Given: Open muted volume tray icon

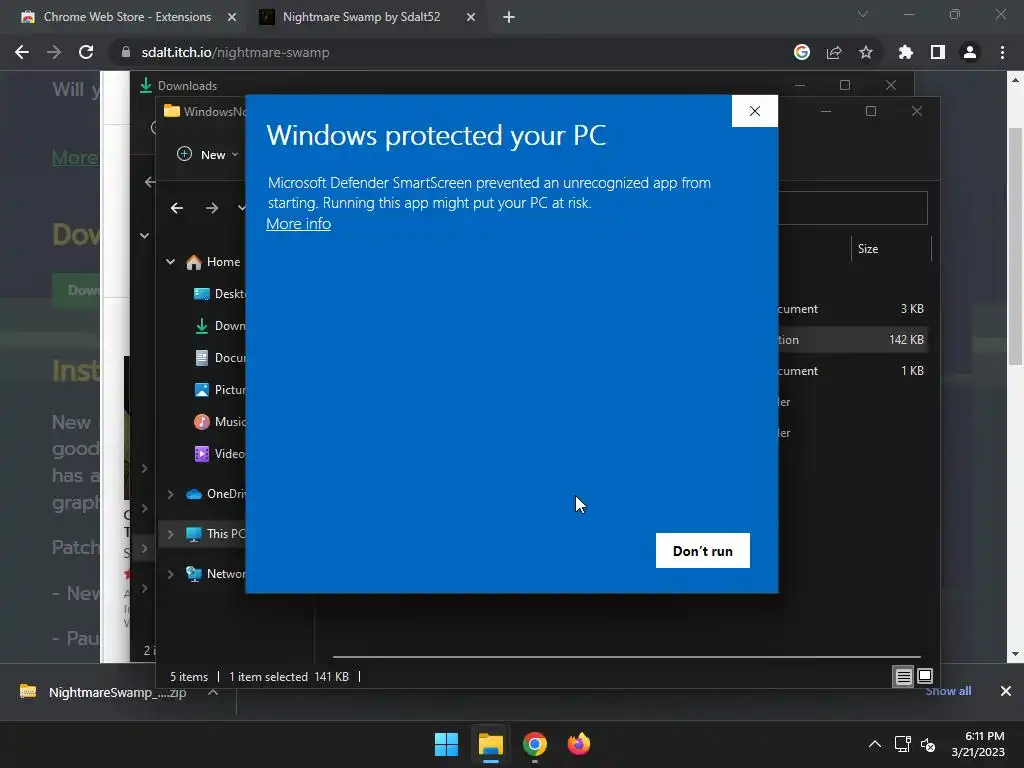Looking at the screenshot, I should tap(928, 744).
